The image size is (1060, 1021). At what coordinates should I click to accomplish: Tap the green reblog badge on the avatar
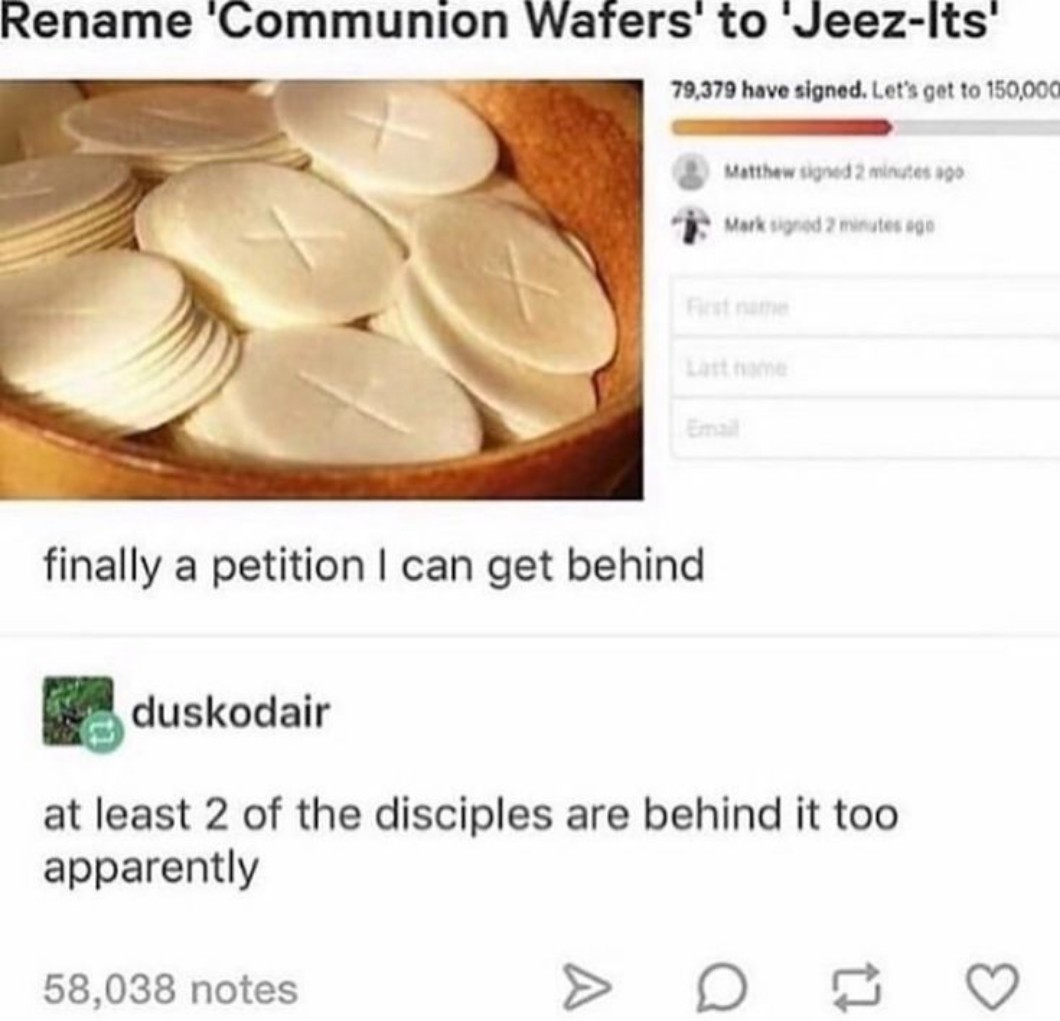[104, 732]
